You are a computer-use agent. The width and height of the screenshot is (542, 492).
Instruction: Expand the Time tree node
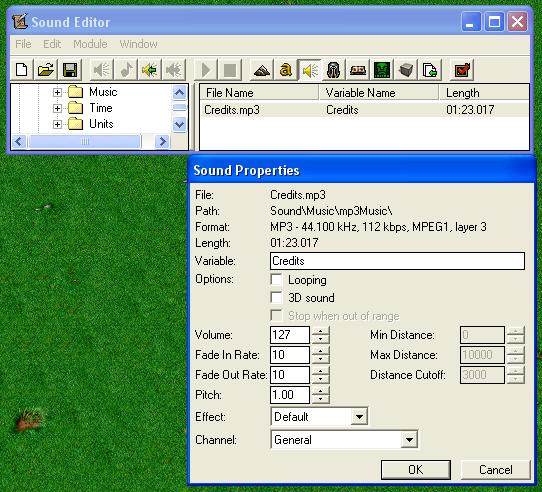click(x=57, y=108)
